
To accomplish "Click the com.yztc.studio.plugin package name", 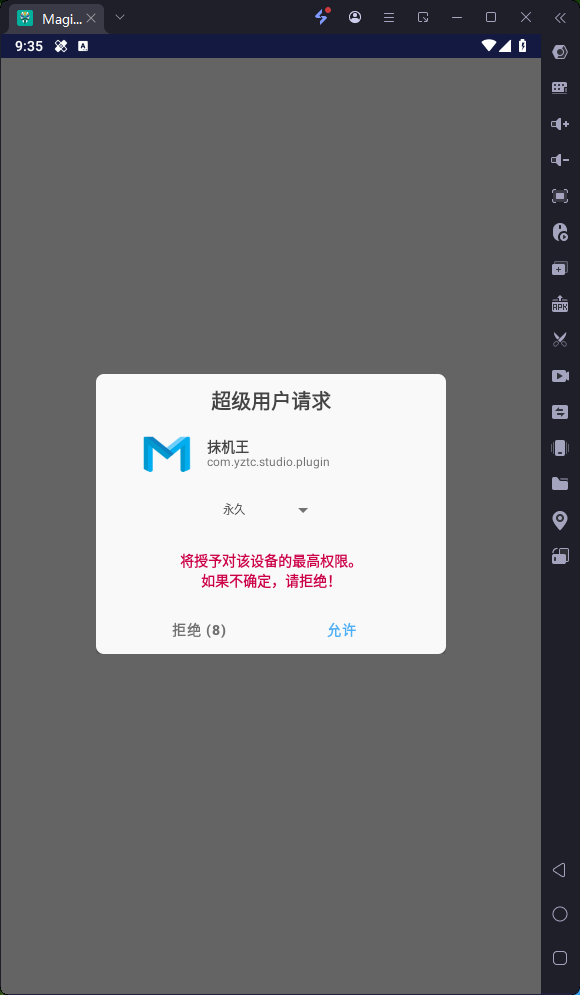I will [x=268, y=462].
